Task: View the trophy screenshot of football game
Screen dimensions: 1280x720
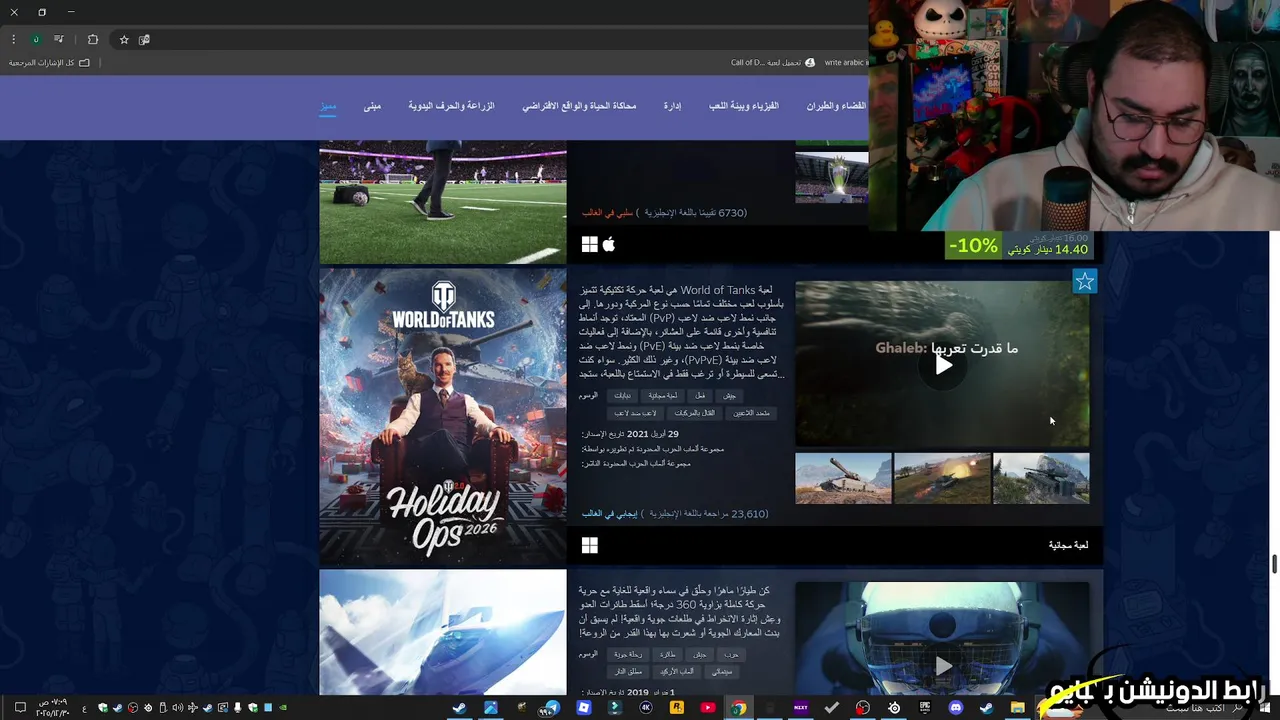Action: 832,178
